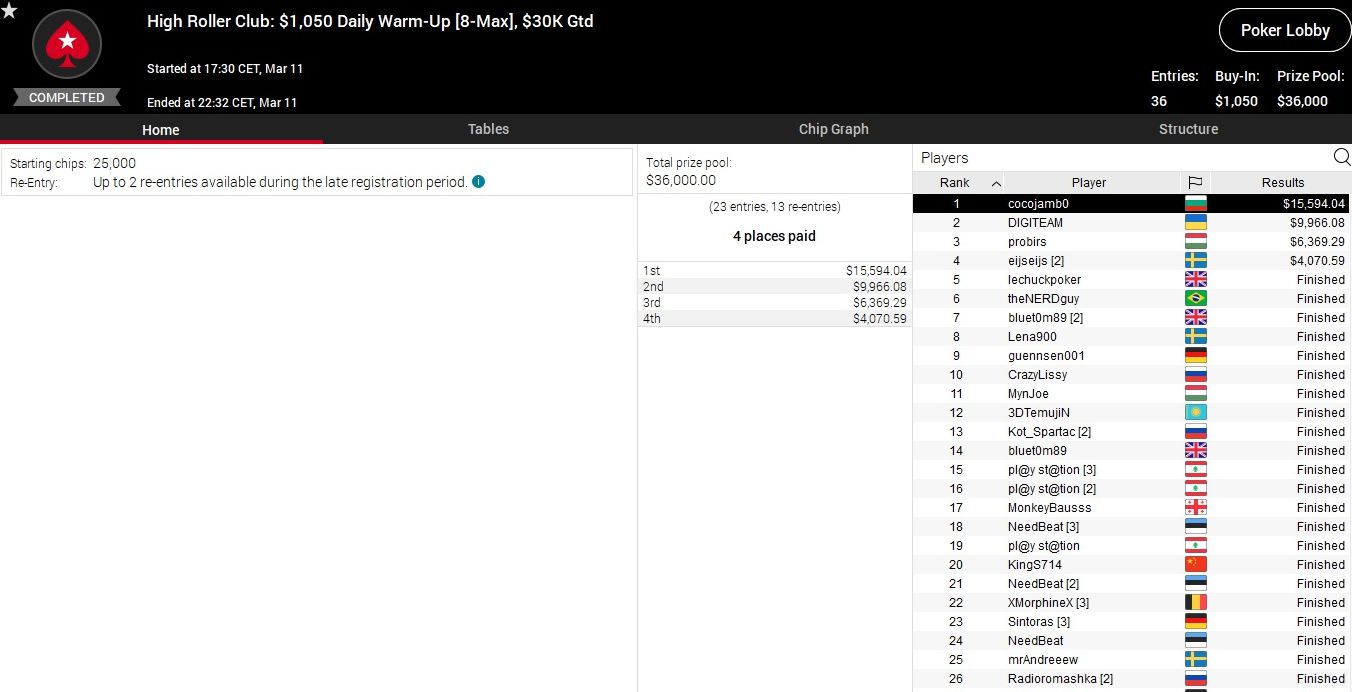This screenshot has height=692, width=1352.
Task: Click the PokerStars spade logo
Action: pos(67,45)
